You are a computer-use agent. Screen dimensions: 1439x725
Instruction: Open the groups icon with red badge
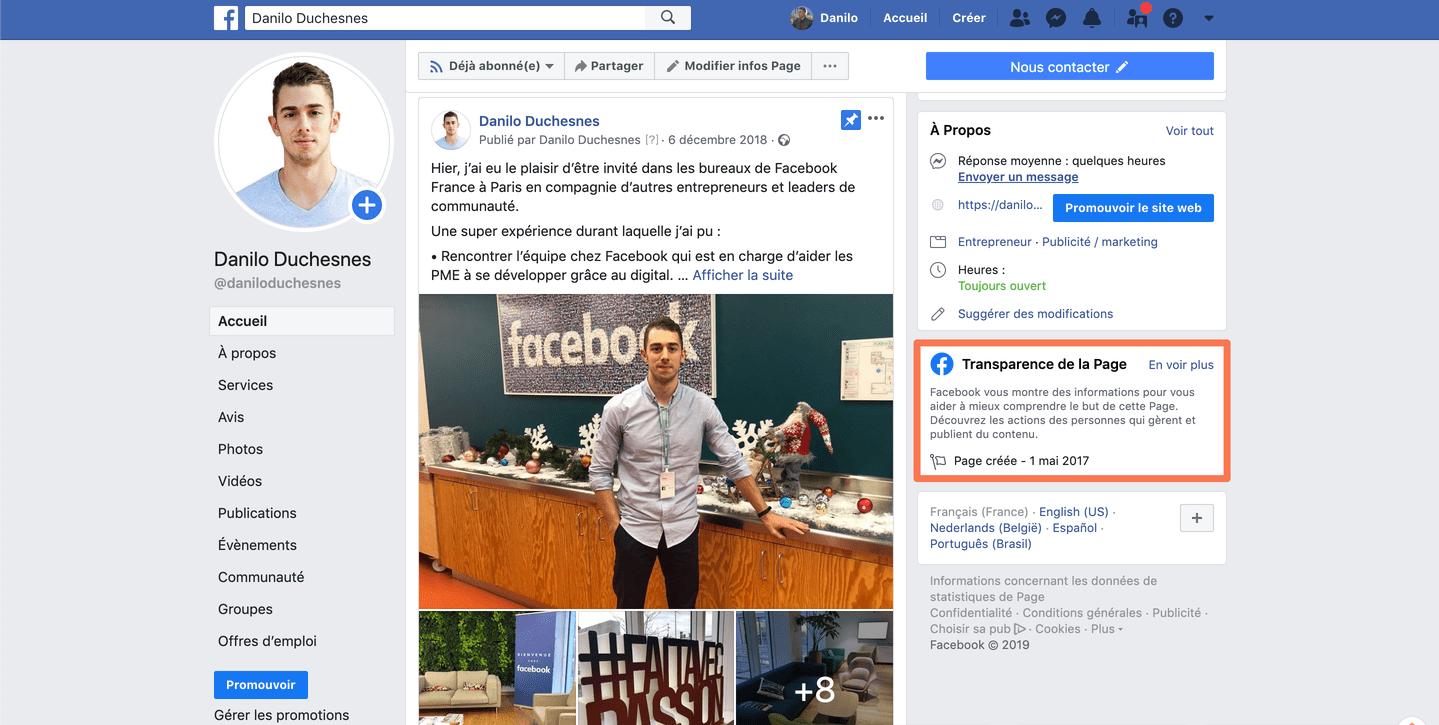1137,17
